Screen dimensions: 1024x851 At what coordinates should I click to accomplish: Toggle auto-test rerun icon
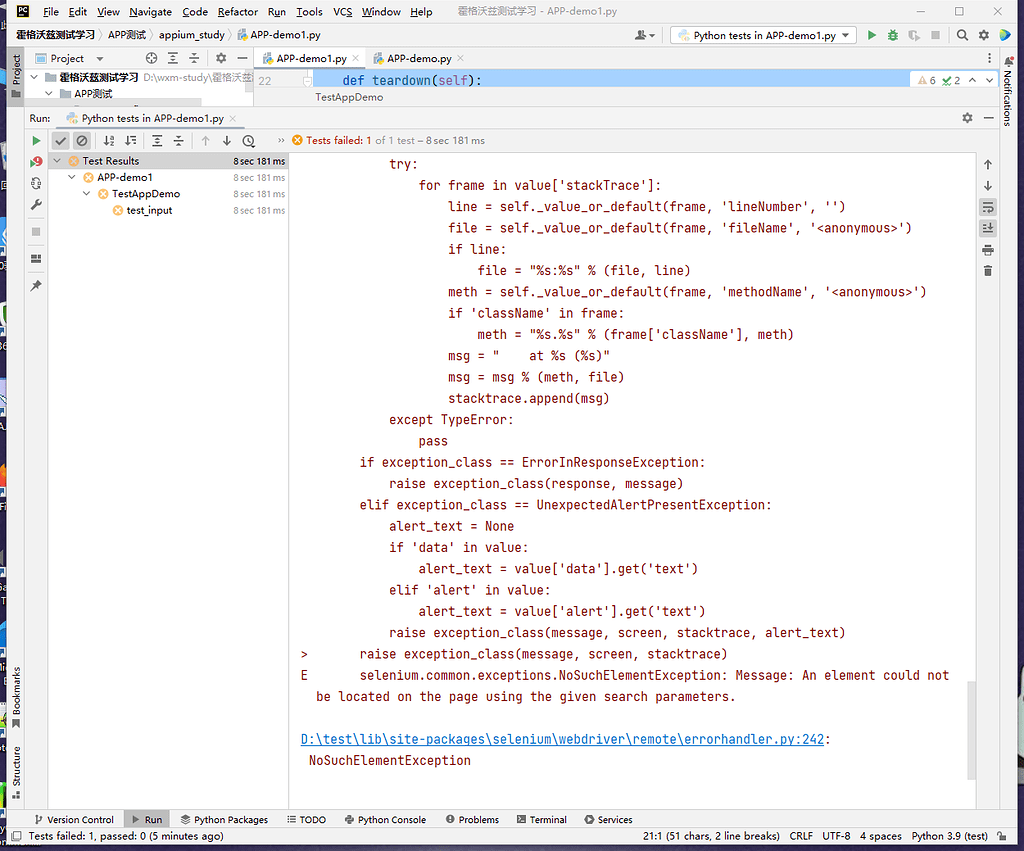(36, 184)
